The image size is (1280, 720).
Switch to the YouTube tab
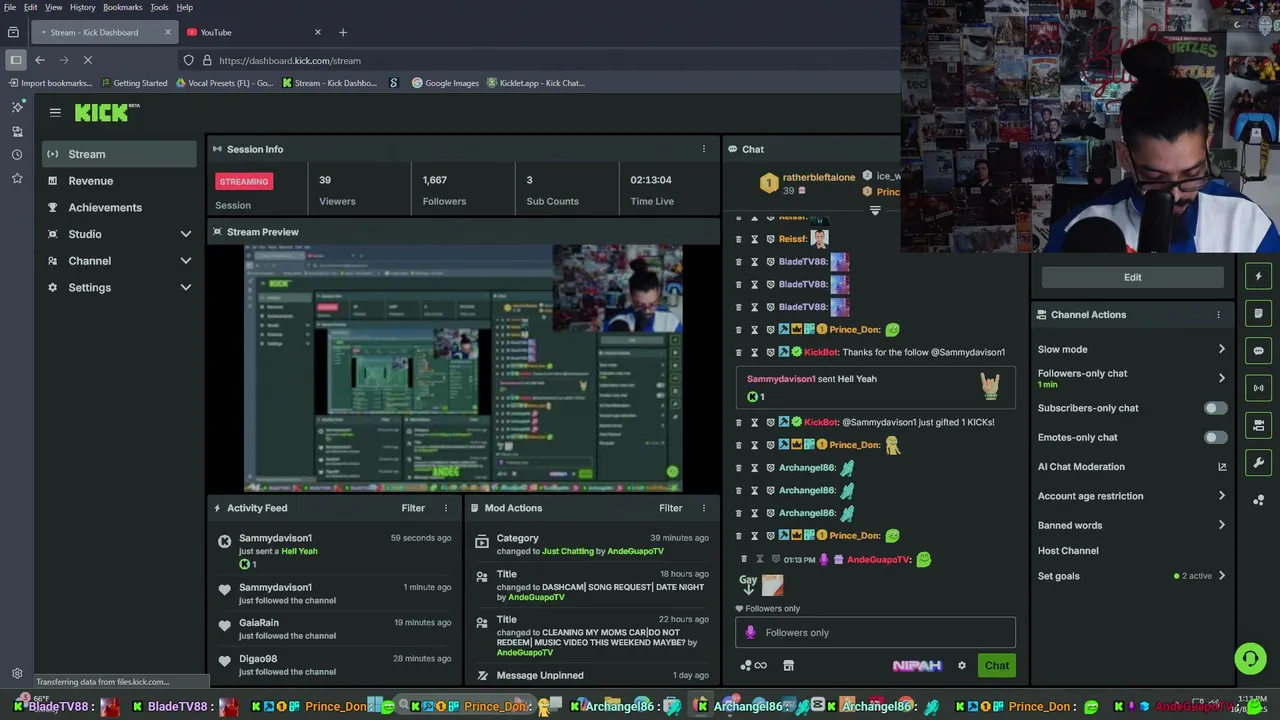[255, 32]
